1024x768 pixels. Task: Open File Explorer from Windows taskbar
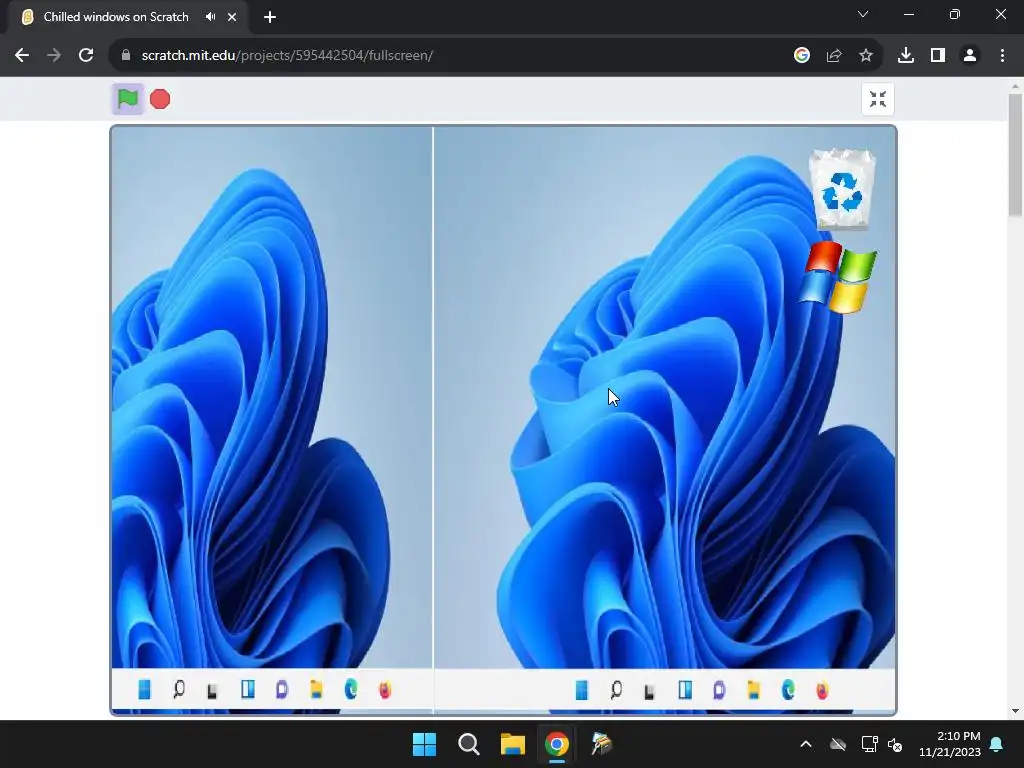[513, 744]
